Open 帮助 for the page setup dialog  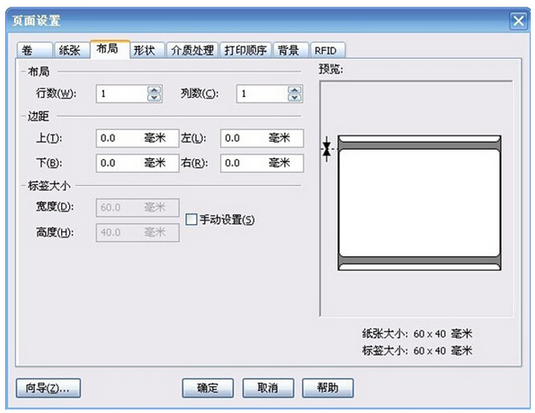328,388
